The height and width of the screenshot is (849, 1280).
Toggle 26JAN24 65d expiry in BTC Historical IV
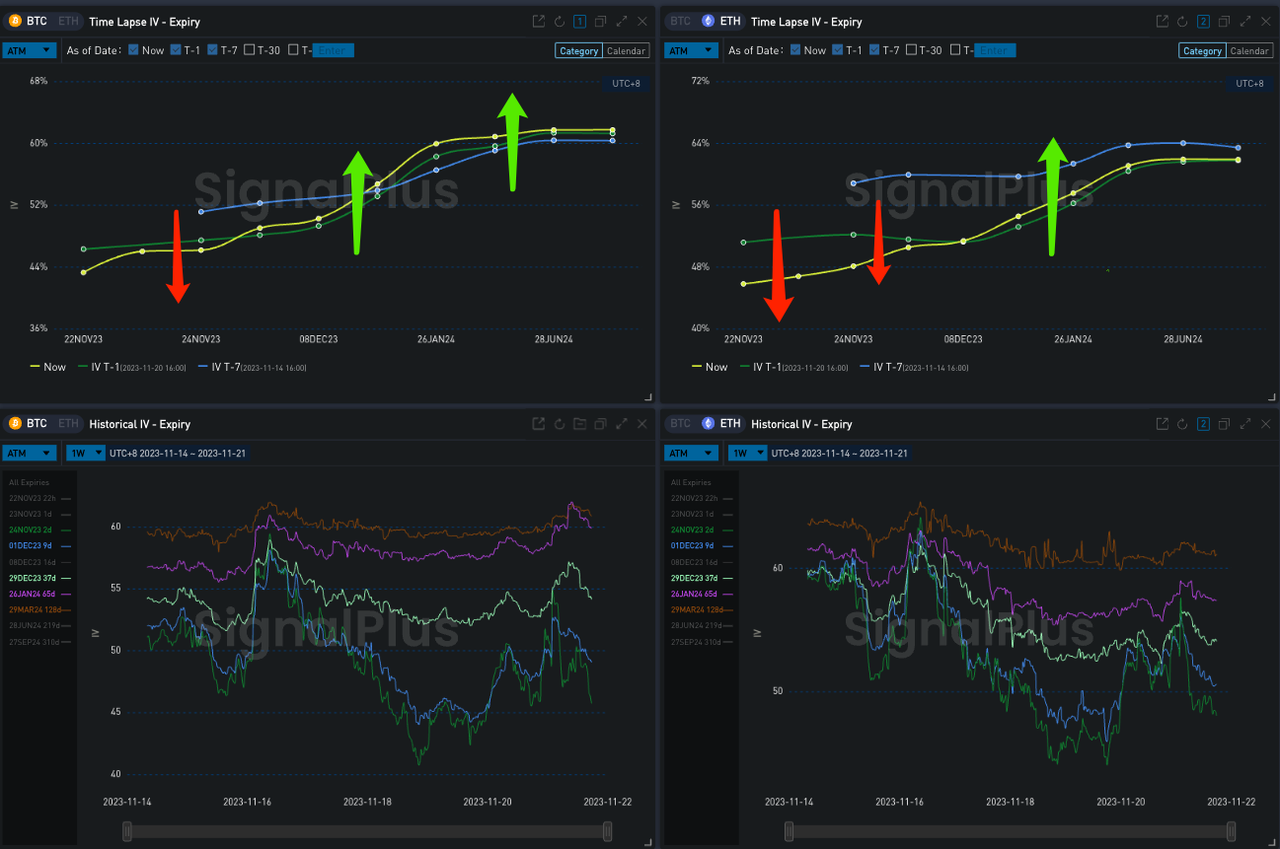[40, 594]
